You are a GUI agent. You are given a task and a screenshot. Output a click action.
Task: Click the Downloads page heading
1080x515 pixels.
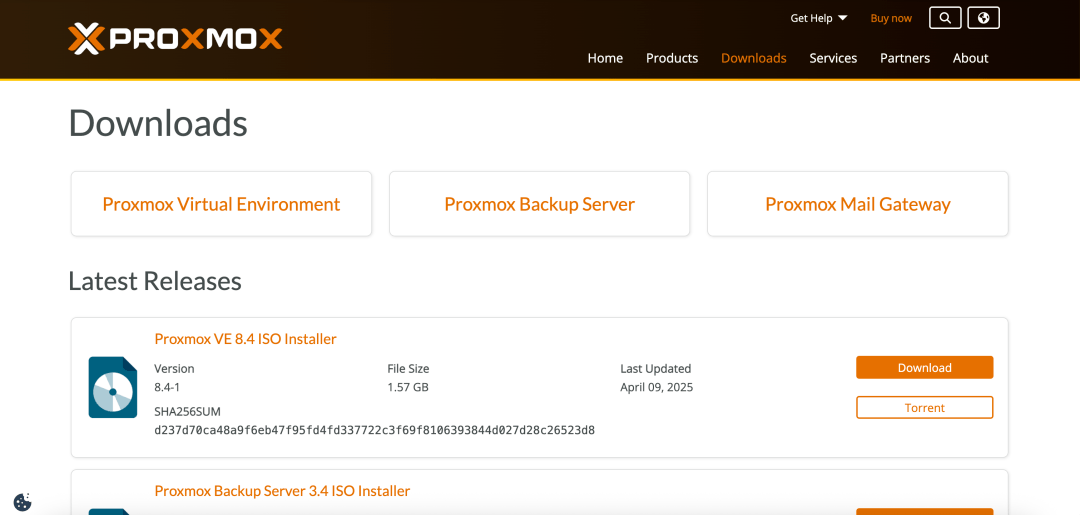click(158, 124)
